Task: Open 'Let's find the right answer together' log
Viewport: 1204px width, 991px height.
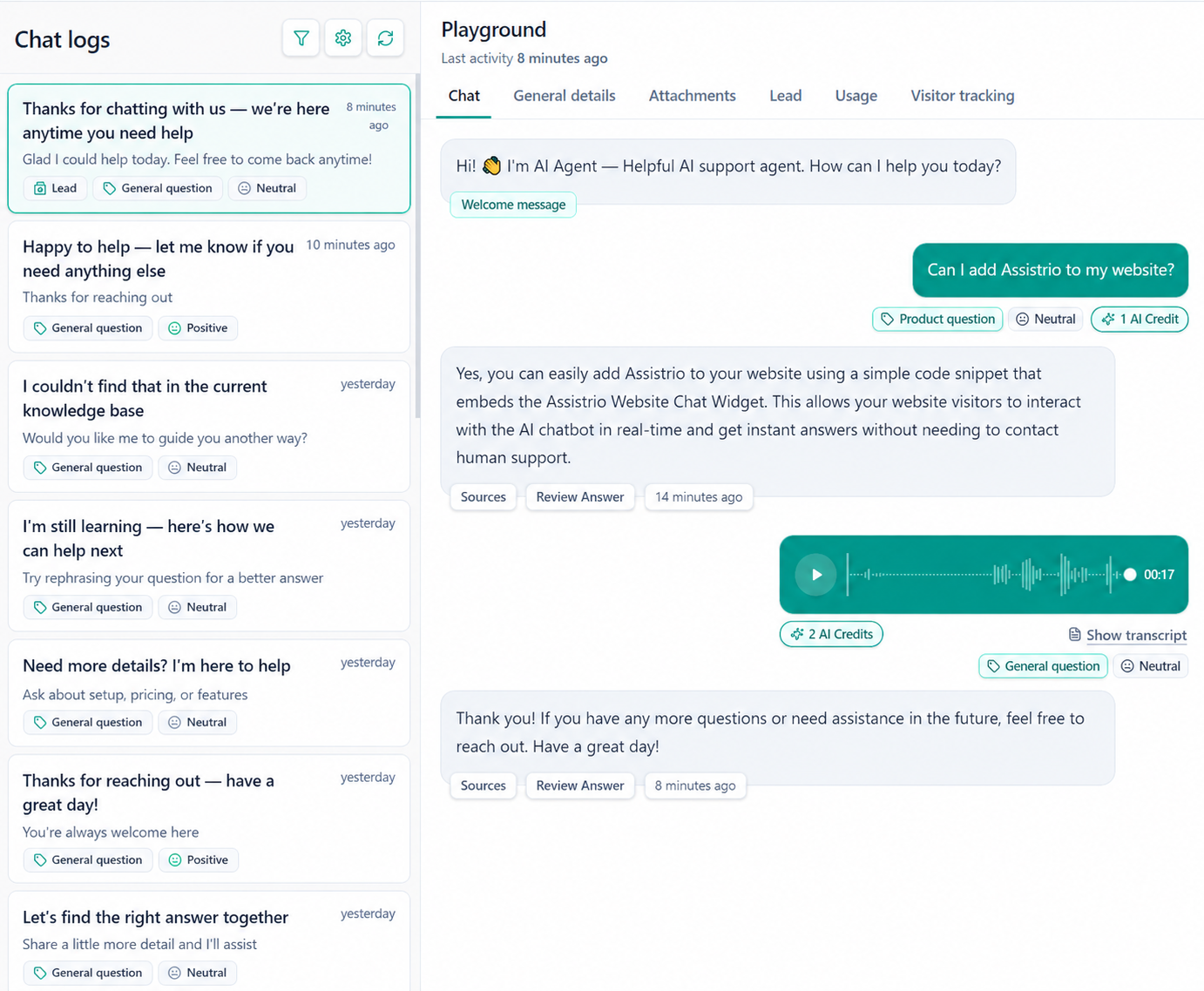Action: click(x=209, y=941)
